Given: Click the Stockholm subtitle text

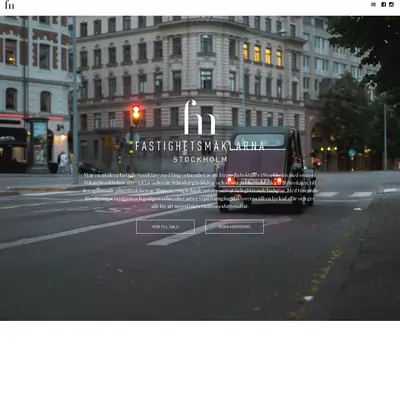Looking at the screenshot, I should 200,160.
